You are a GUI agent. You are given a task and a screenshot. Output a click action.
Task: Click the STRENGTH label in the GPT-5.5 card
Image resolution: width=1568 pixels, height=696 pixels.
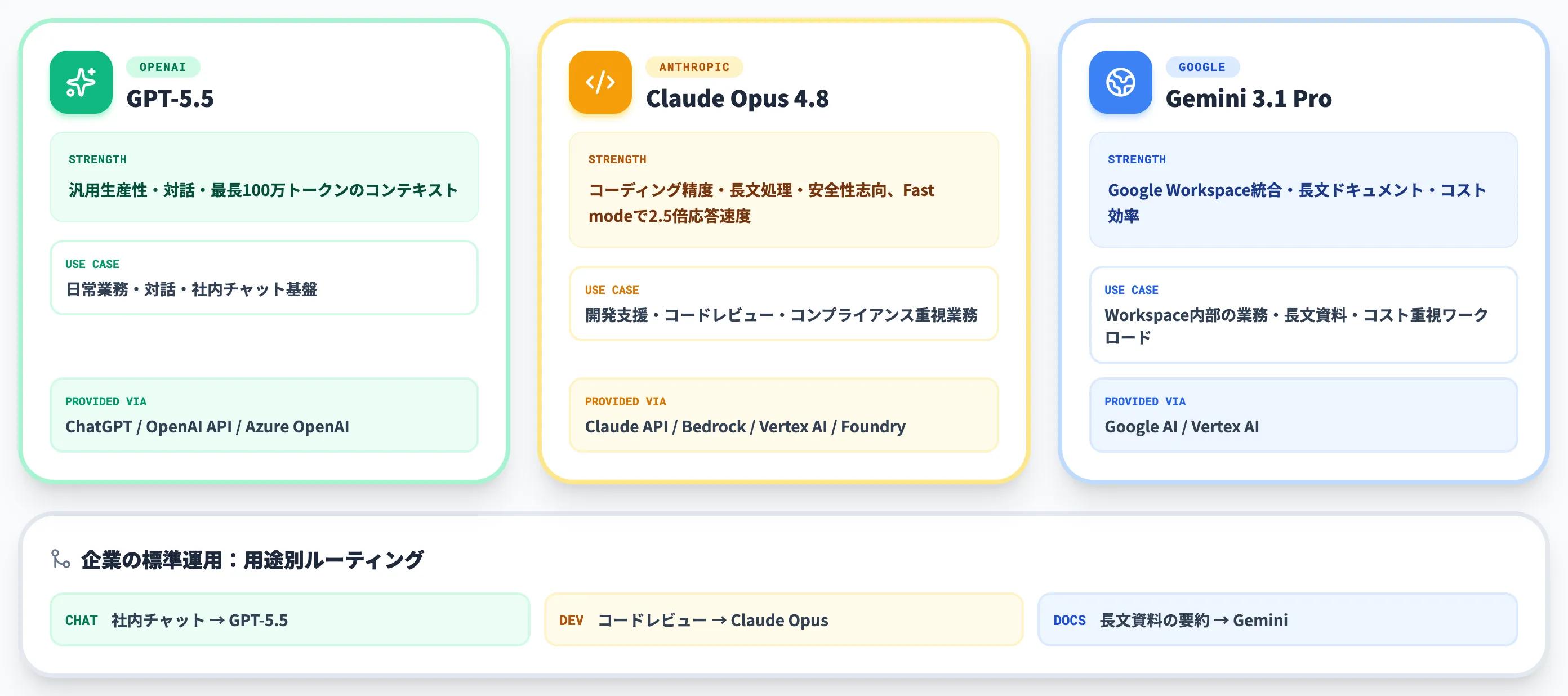coord(97,159)
